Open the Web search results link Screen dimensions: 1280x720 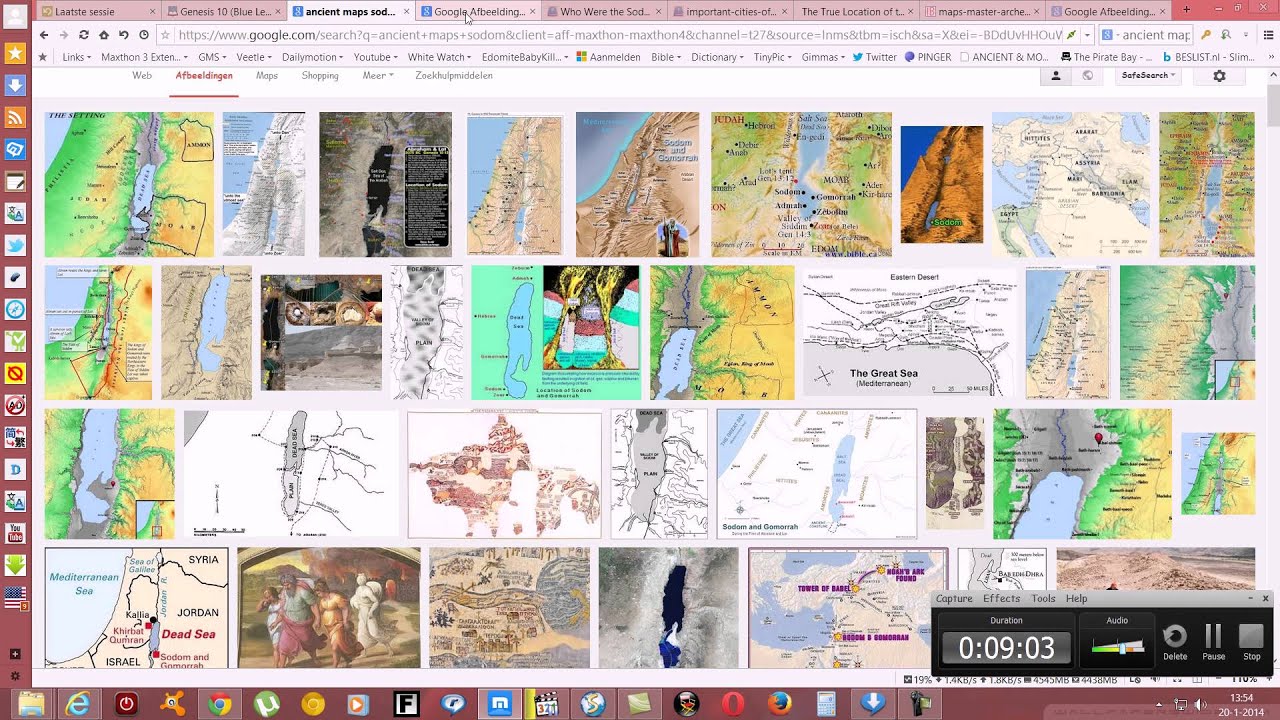click(142, 76)
